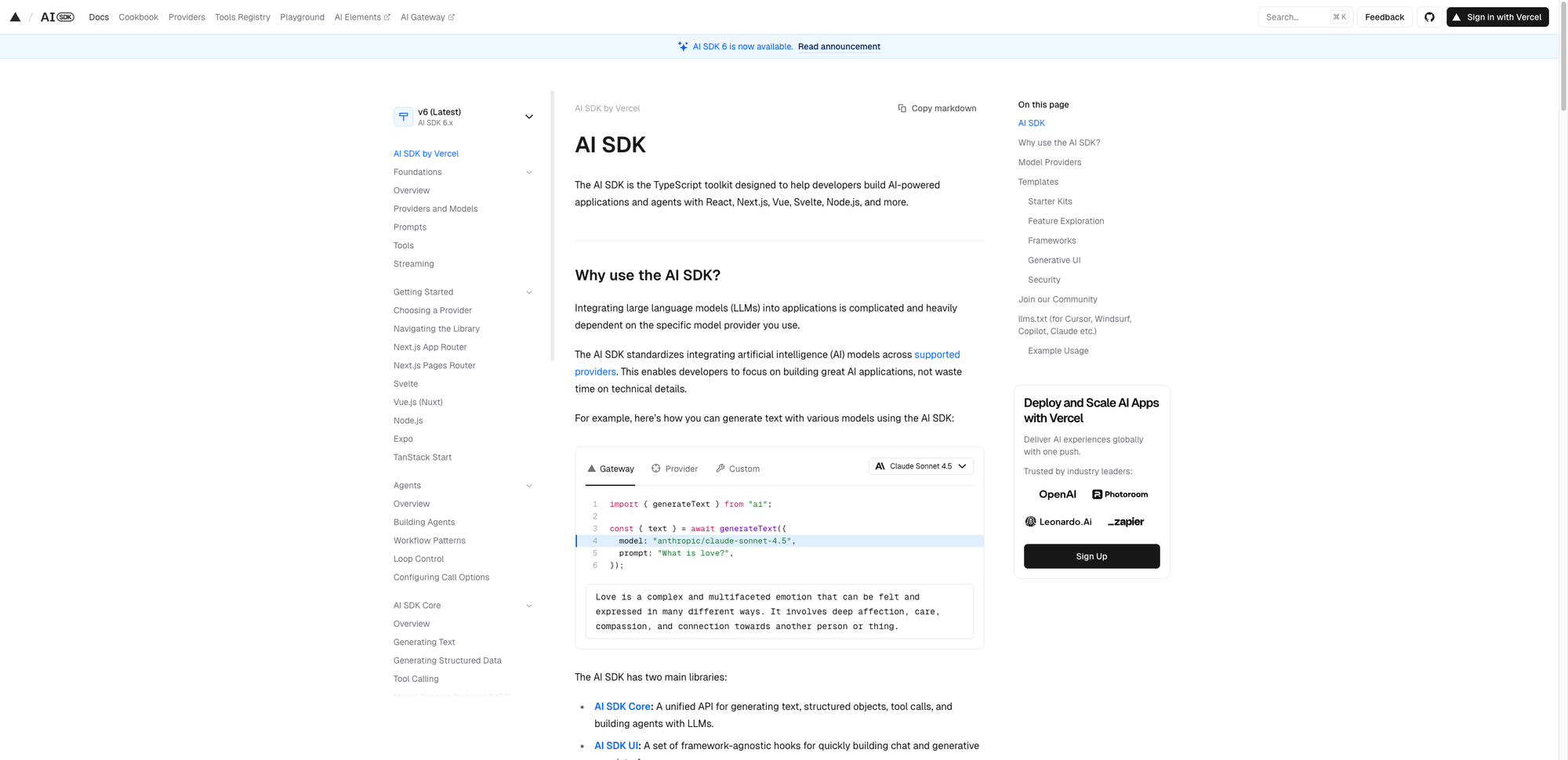Open Next.js App Router sidebar page
1568x760 pixels.
tap(430, 347)
